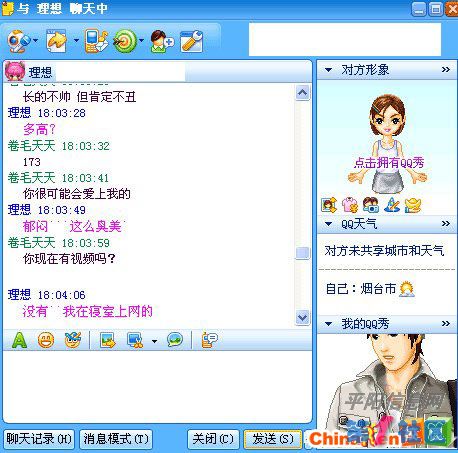Click the send picture icon
This screenshot has height=453, width=458.
108,340
